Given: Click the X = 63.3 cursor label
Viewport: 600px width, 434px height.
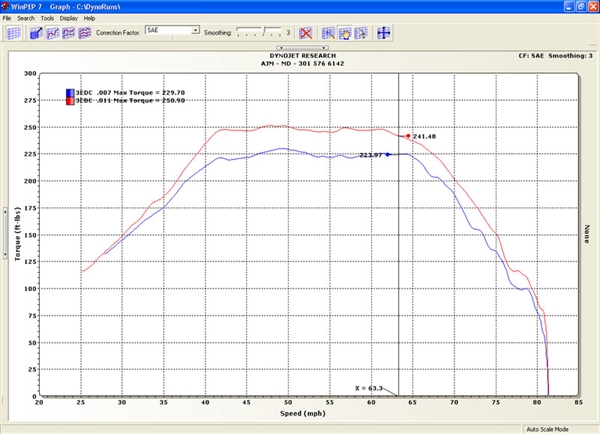Looking at the screenshot, I should (x=369, y=388).
